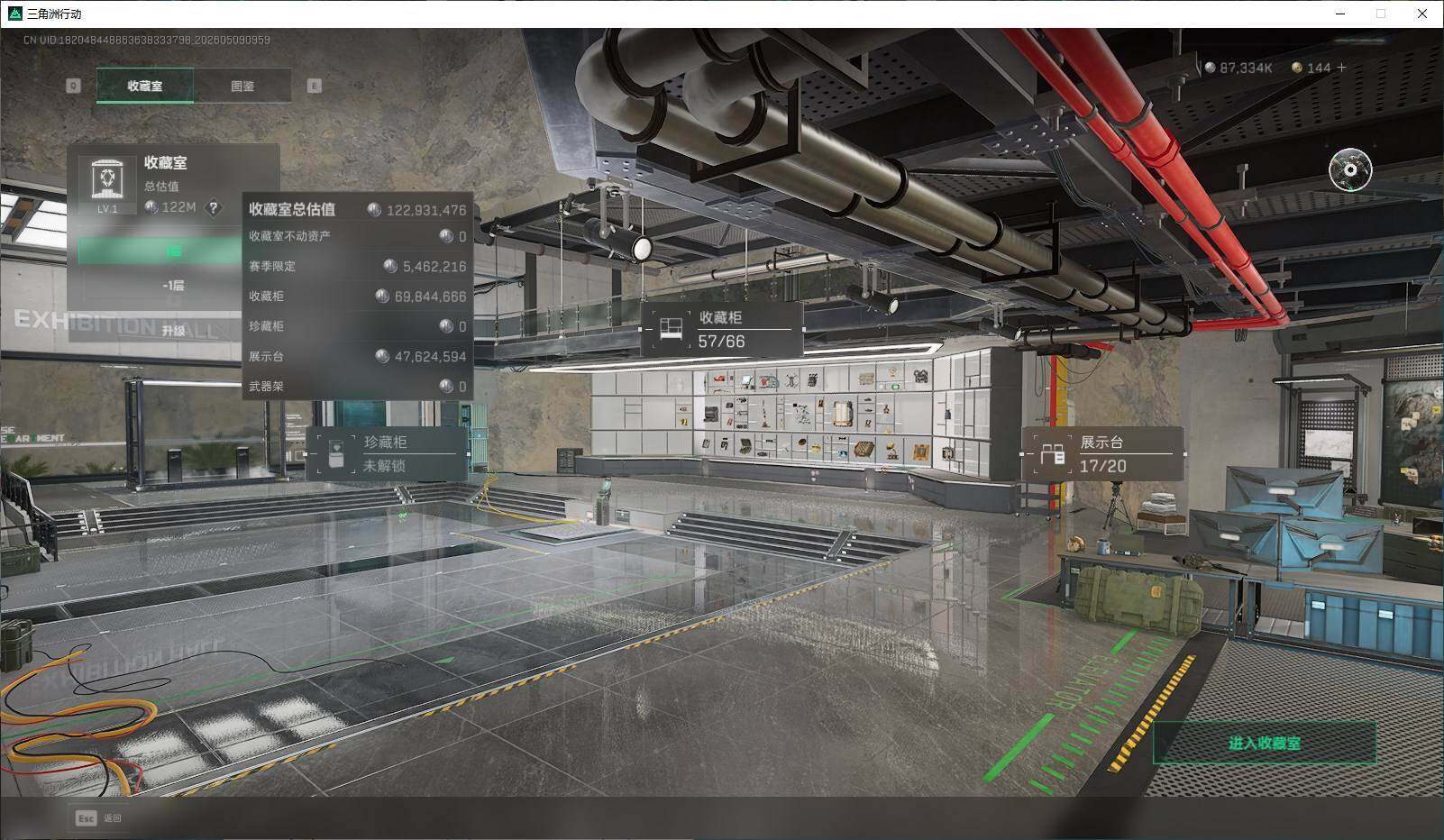The height and width of the screenshot is (840, 1444).
Task: Click the 进入收藏室 button
Action: (1264, 744)
